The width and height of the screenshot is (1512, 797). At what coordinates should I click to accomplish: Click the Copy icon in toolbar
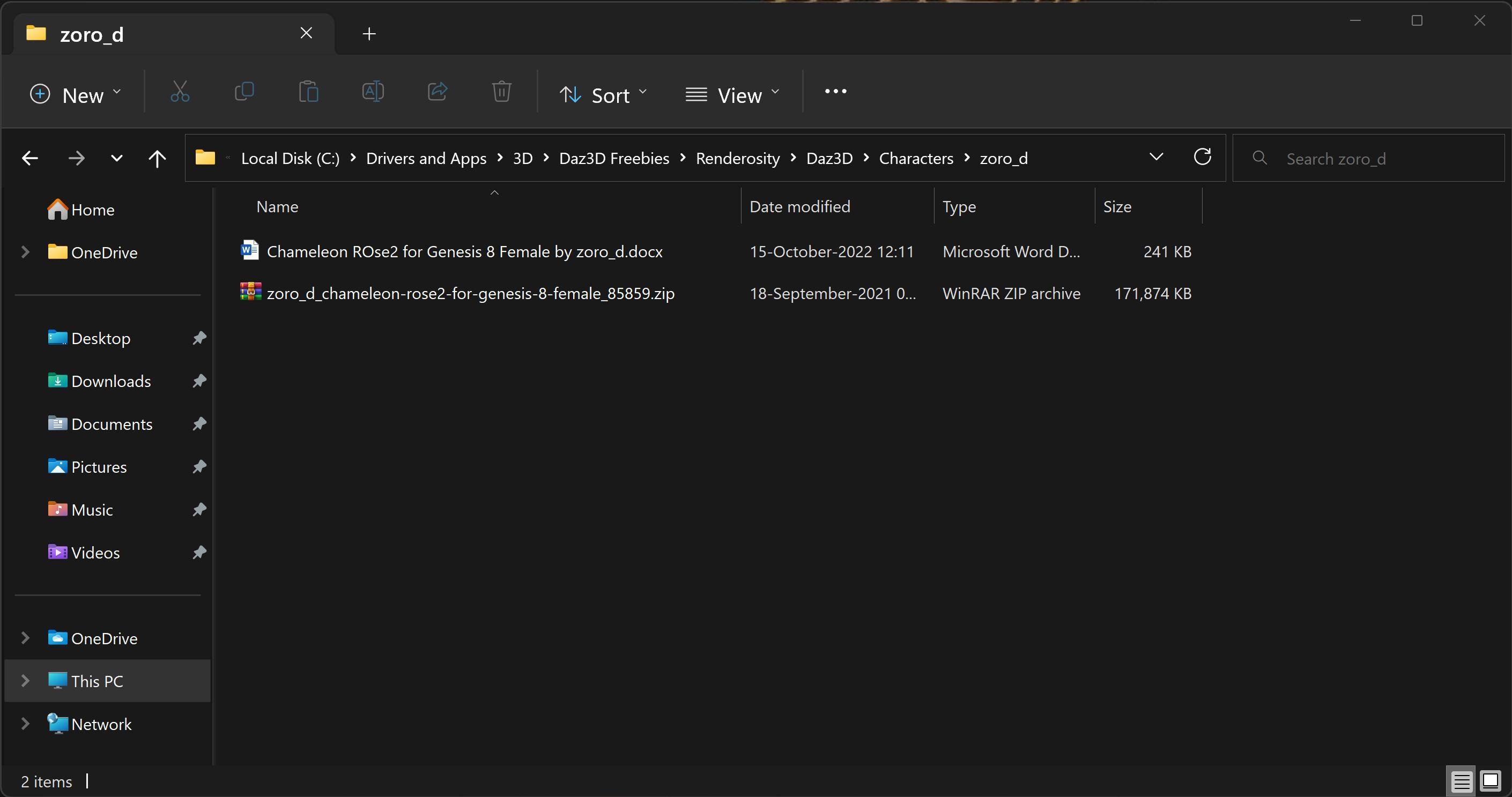(244, 92)
